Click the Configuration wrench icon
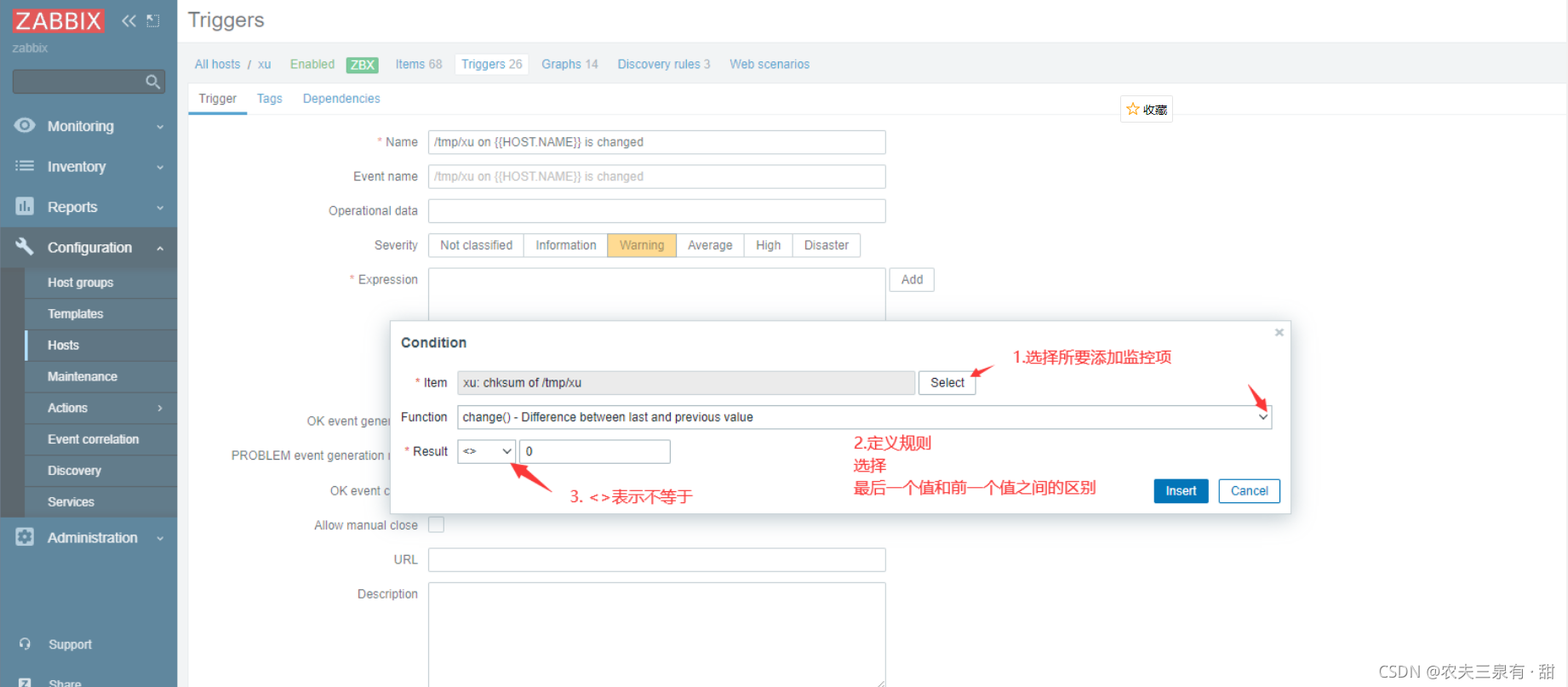This screenshot has height=687, width=1568. coord(25,247)
